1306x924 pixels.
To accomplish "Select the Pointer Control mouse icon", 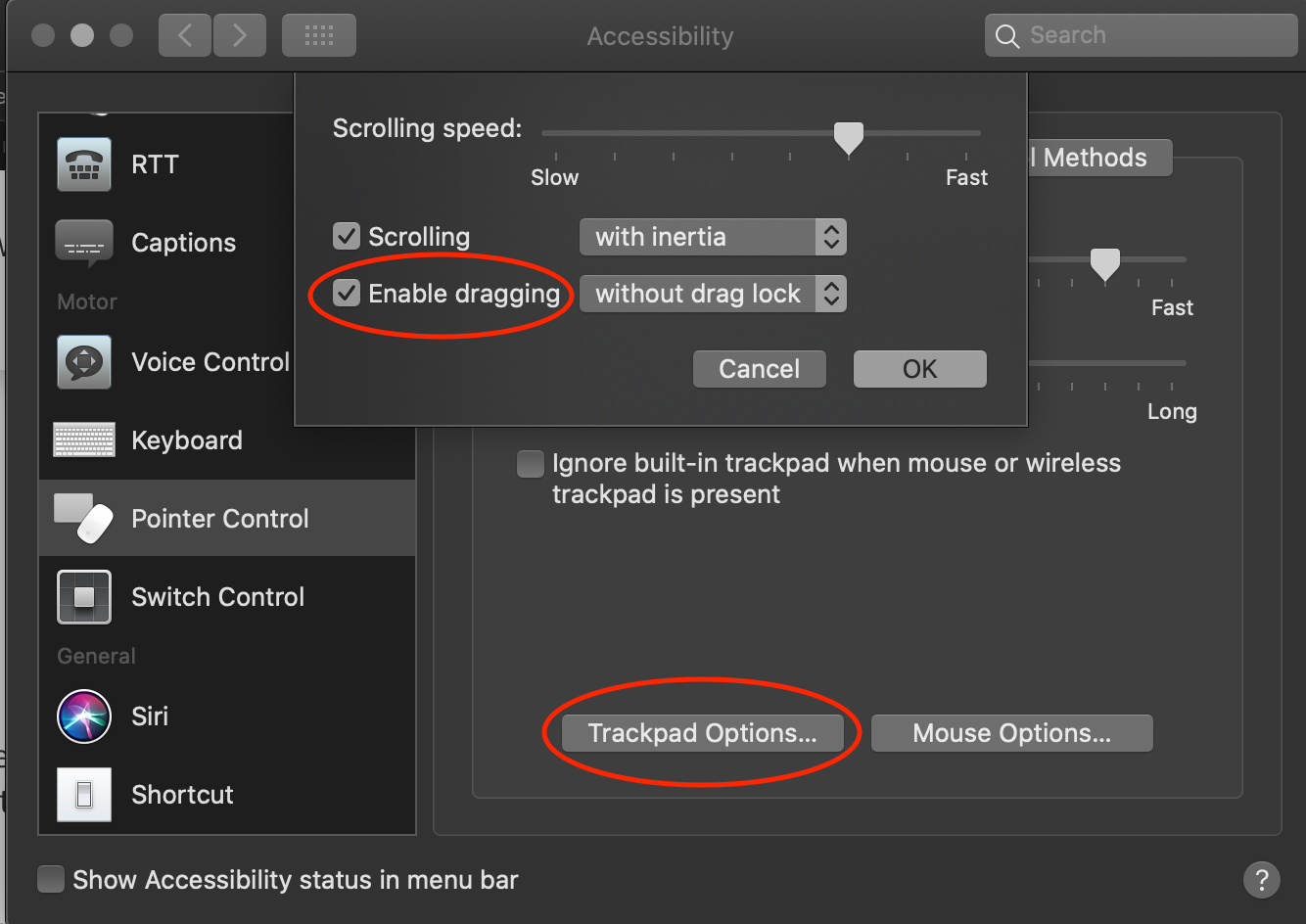I will click(84, 519).
